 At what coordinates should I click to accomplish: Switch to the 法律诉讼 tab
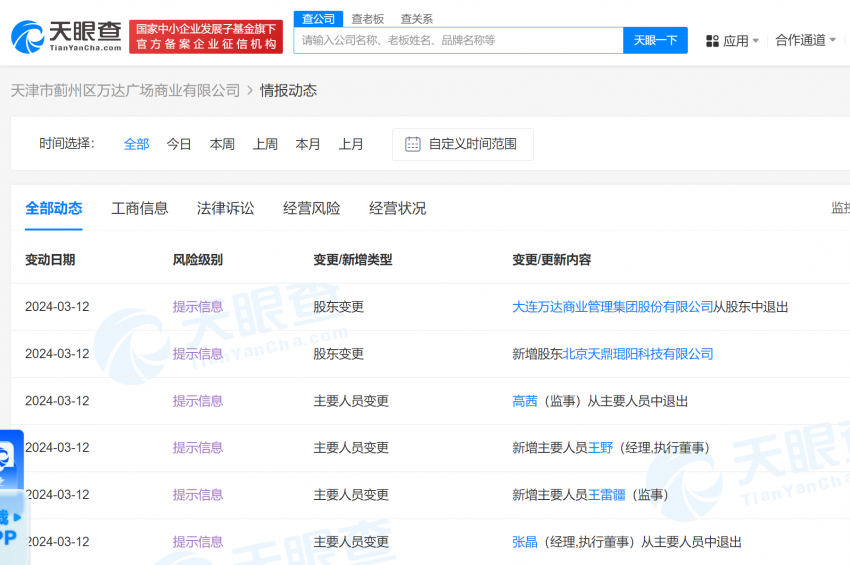[226, 208]
